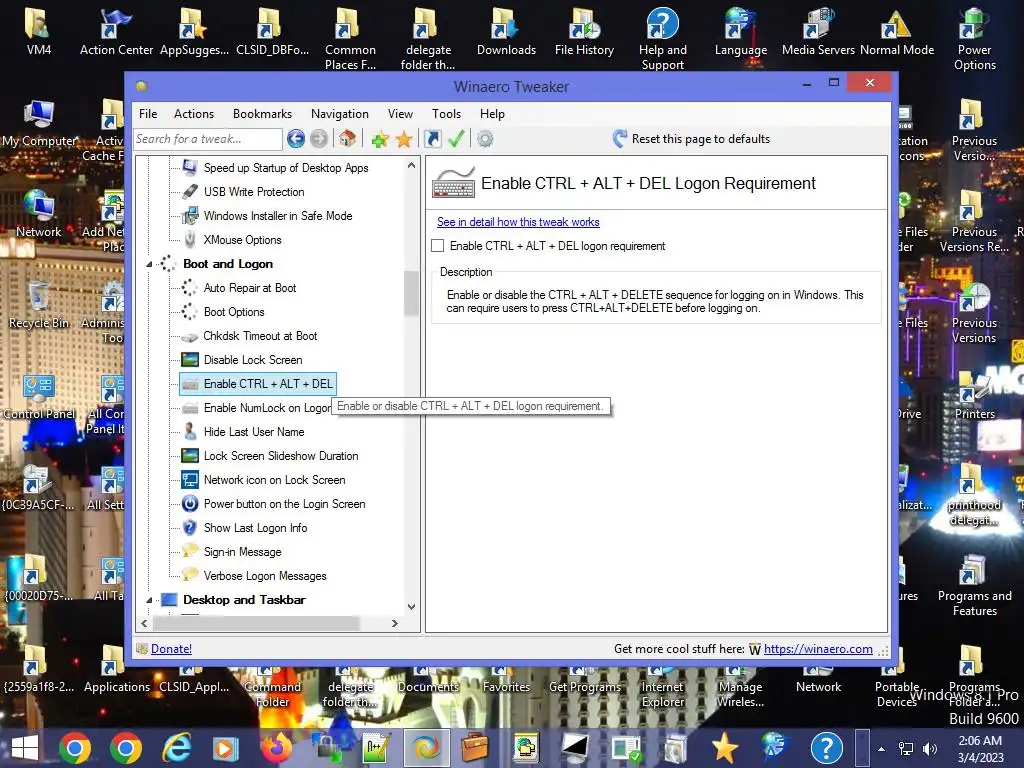Image resolution: width=1024 pixels, height=768 pixels.
Task: Open the Navigation menu
Action: click(x=340, y=114)
